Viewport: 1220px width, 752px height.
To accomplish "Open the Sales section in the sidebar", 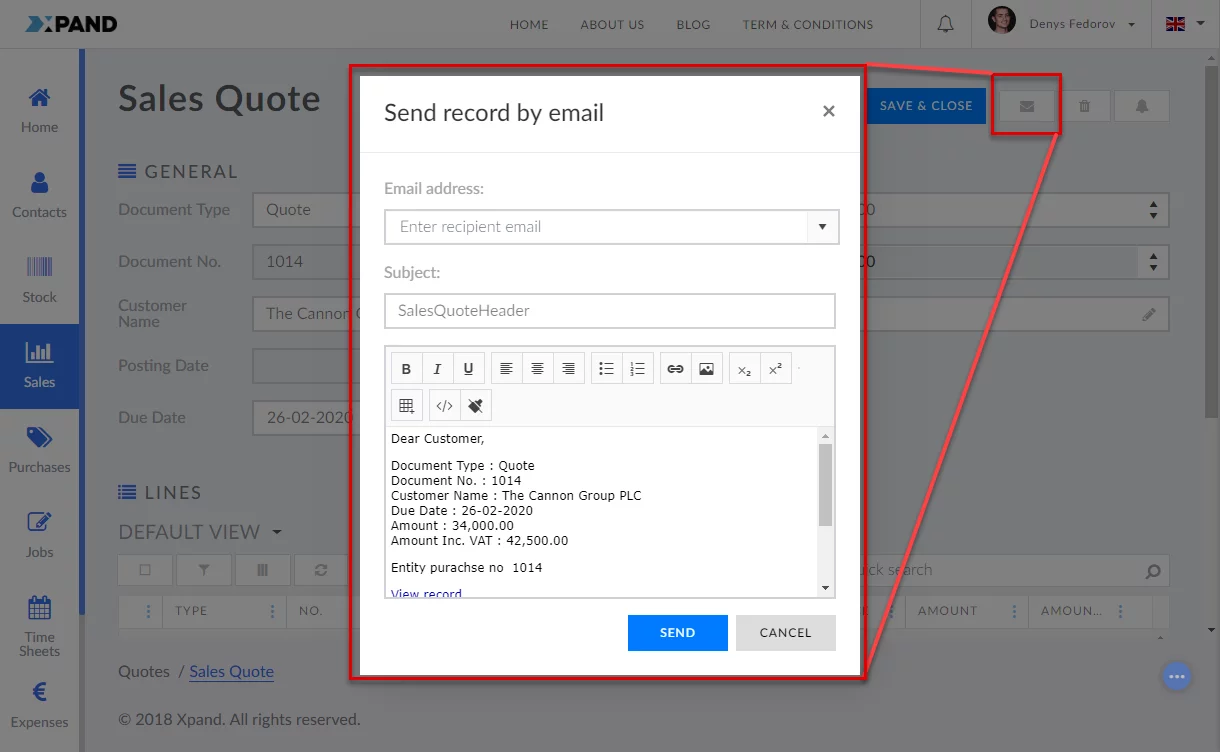I will tap(40, 365).
